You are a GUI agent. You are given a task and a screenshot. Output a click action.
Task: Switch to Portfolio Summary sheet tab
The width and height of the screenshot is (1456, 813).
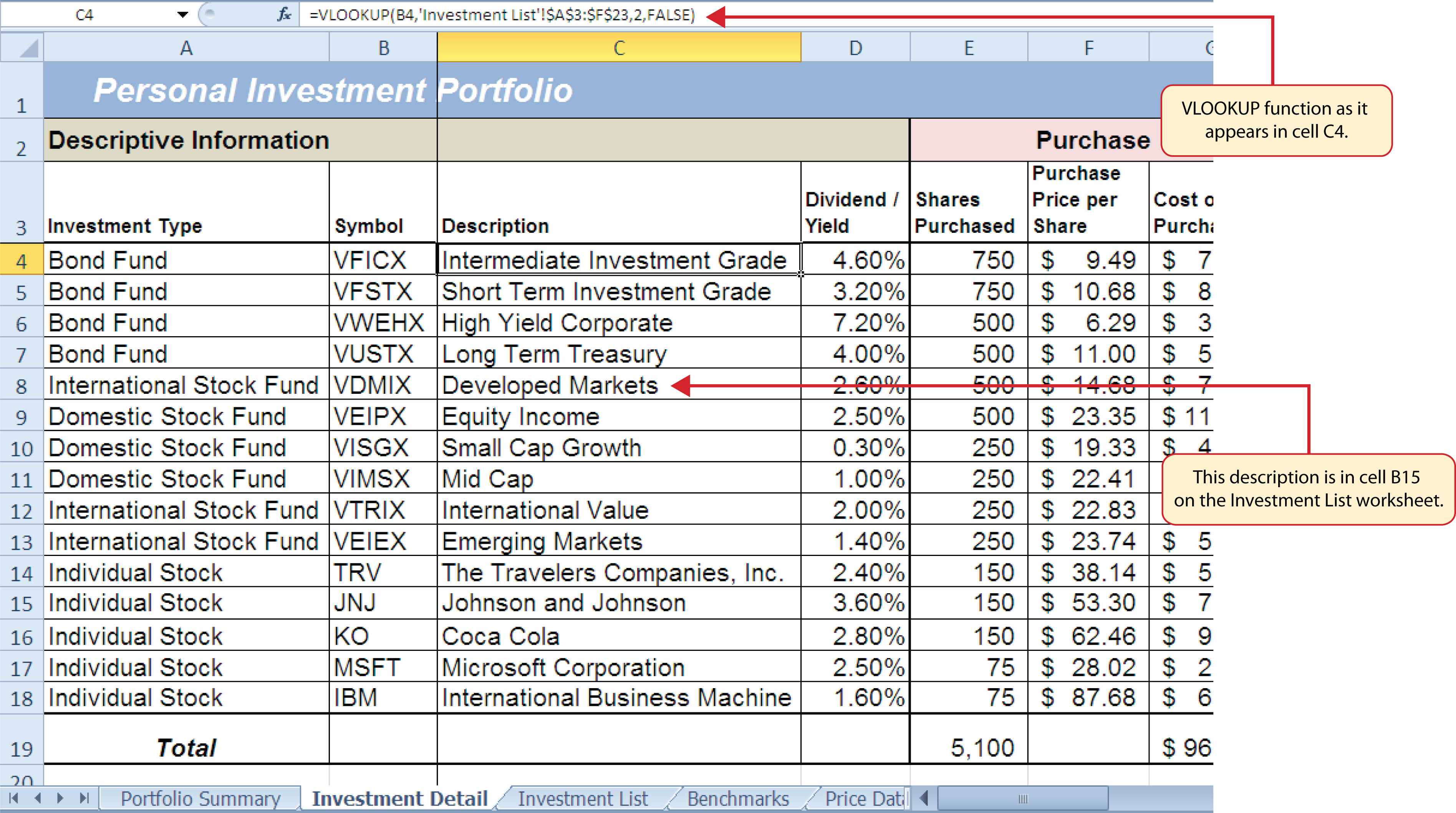[200, 798]
